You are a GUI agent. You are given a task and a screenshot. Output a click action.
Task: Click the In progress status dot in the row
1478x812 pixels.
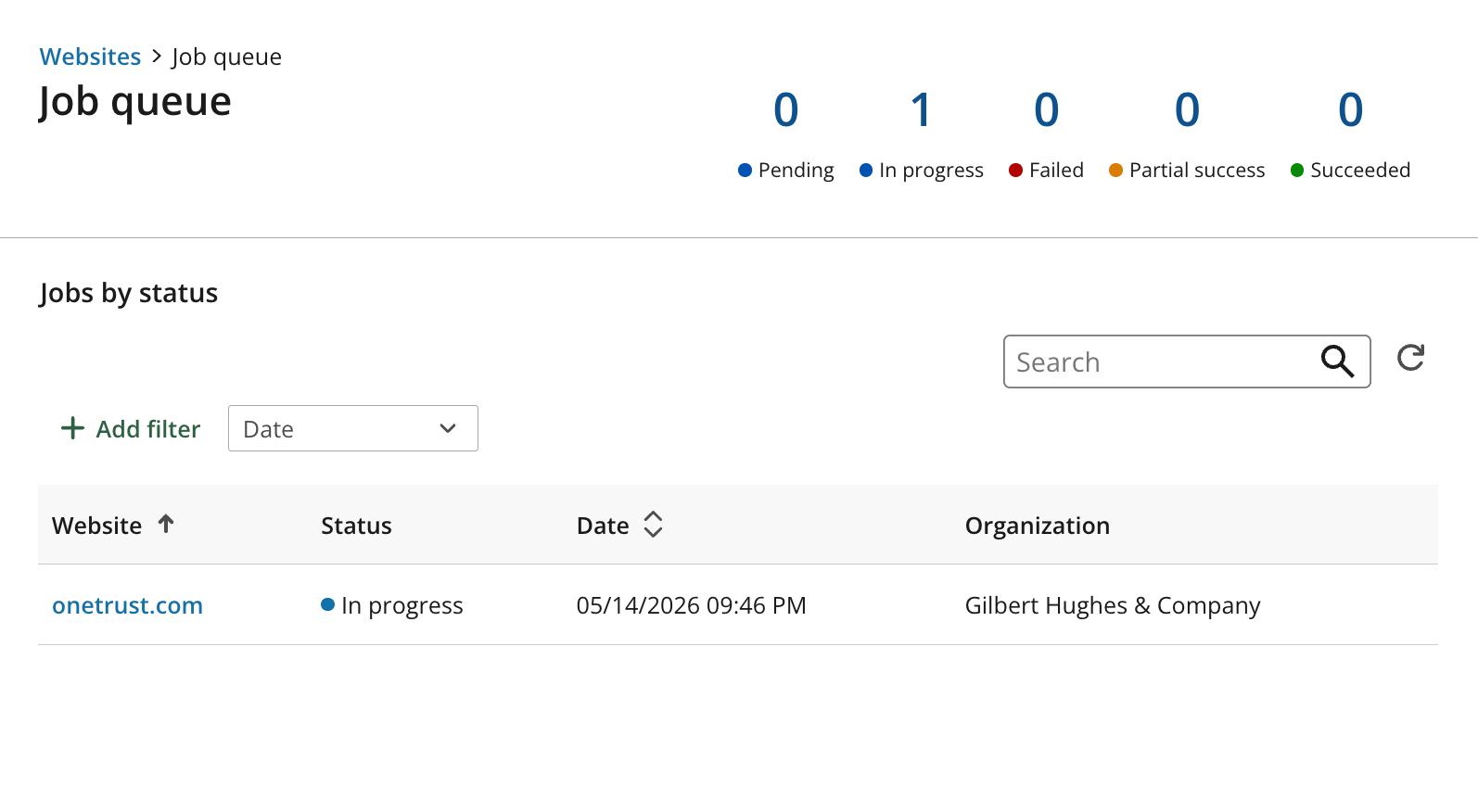click(327, 605)
